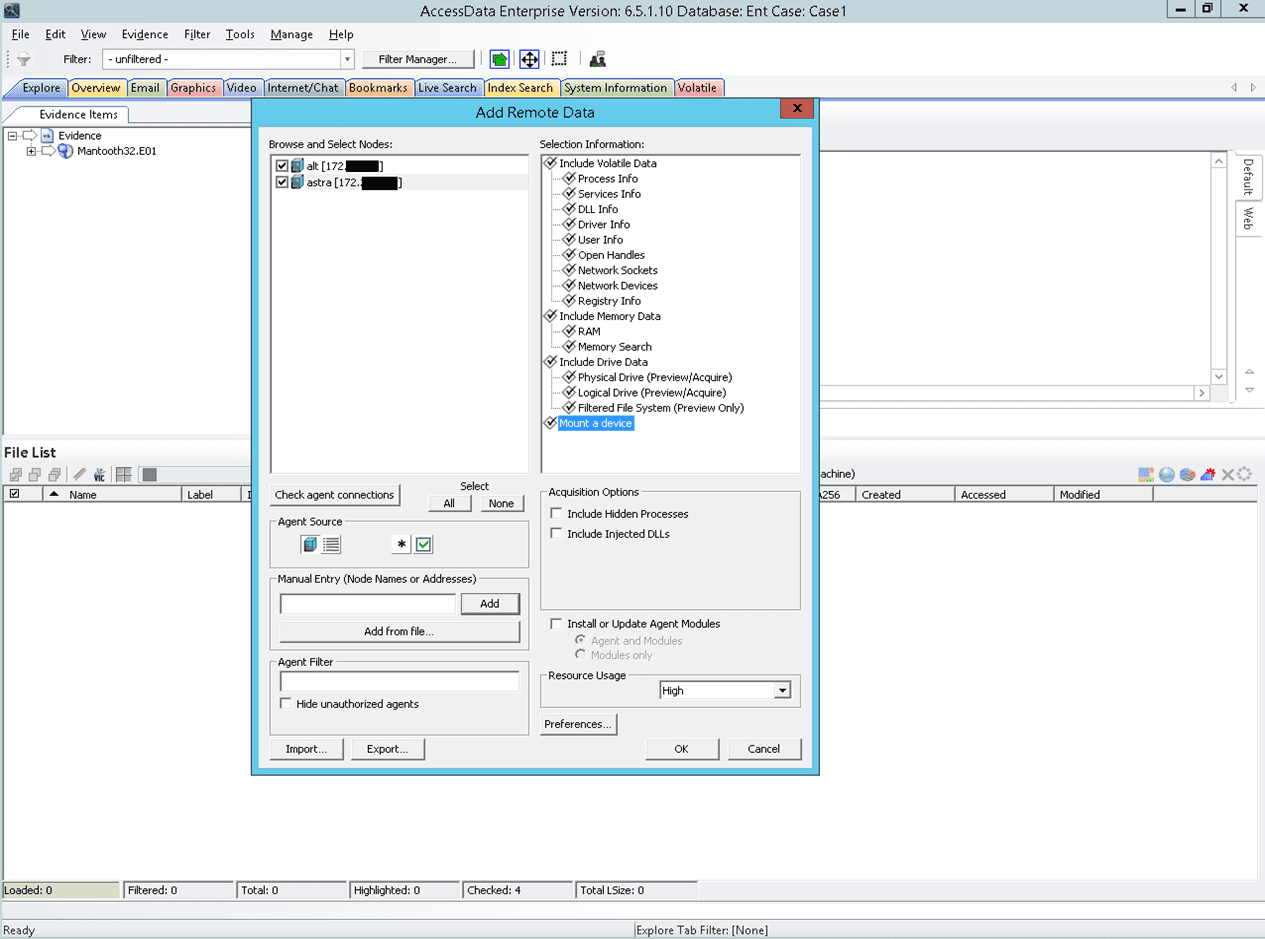
Task: Click vertical scrollbar down arrow in right pane
Action: tap(1219, 376)
